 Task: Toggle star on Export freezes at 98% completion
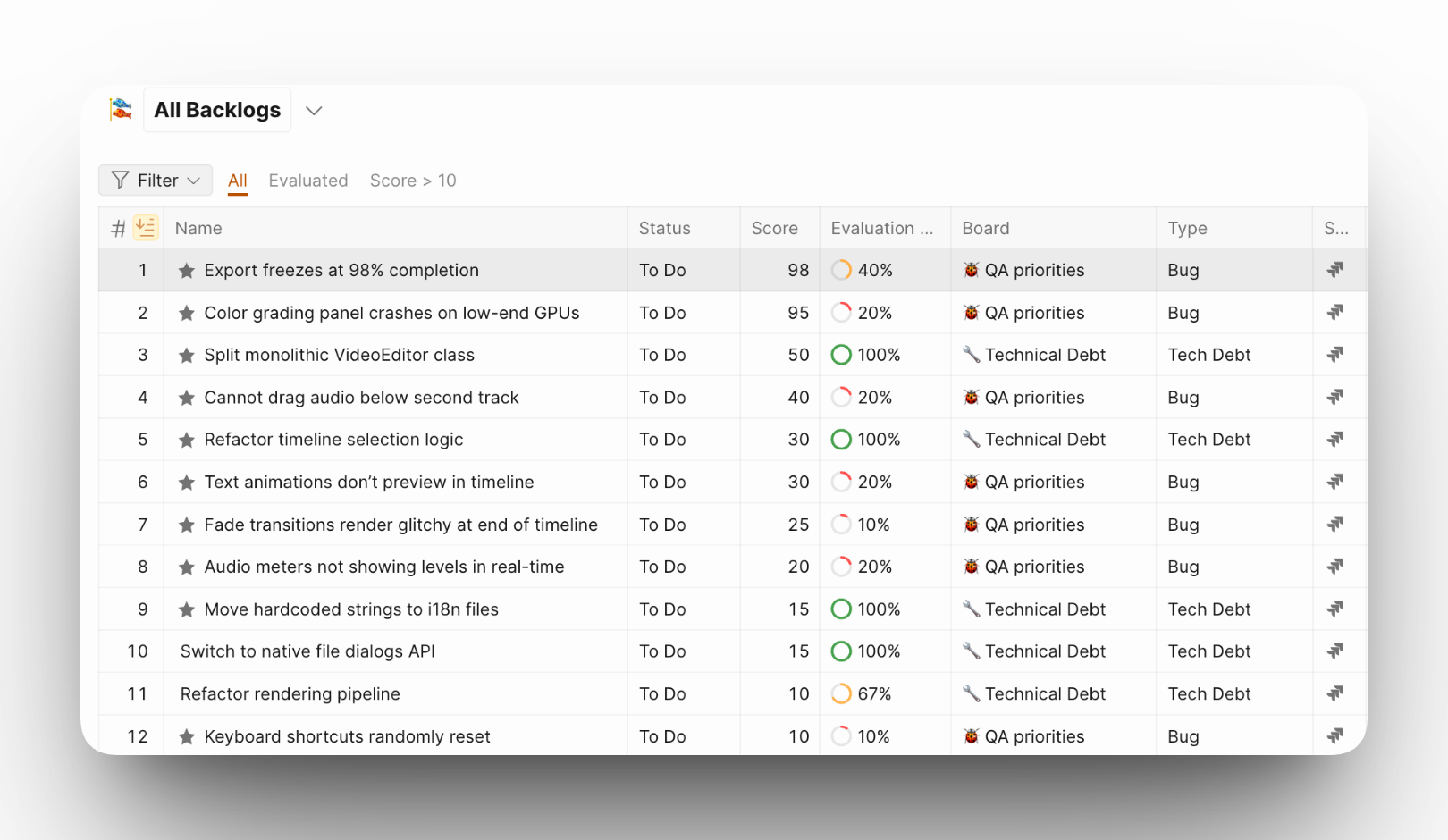pyautogui.click(x=187, y=271)
